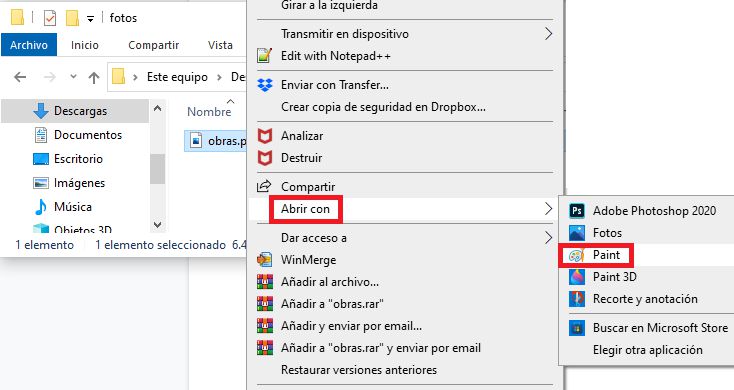Expand the Dar acceso a submenu arrow
The height and width of the screenshot is (390, 734).
point(548,238)
